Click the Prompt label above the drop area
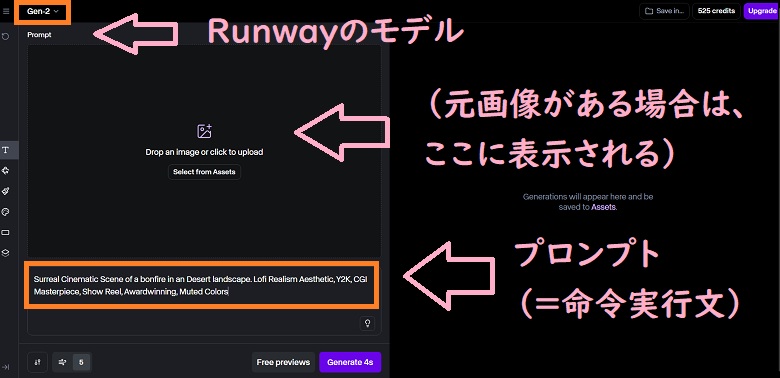Screen dimensions: 780x378 point(39,35)
